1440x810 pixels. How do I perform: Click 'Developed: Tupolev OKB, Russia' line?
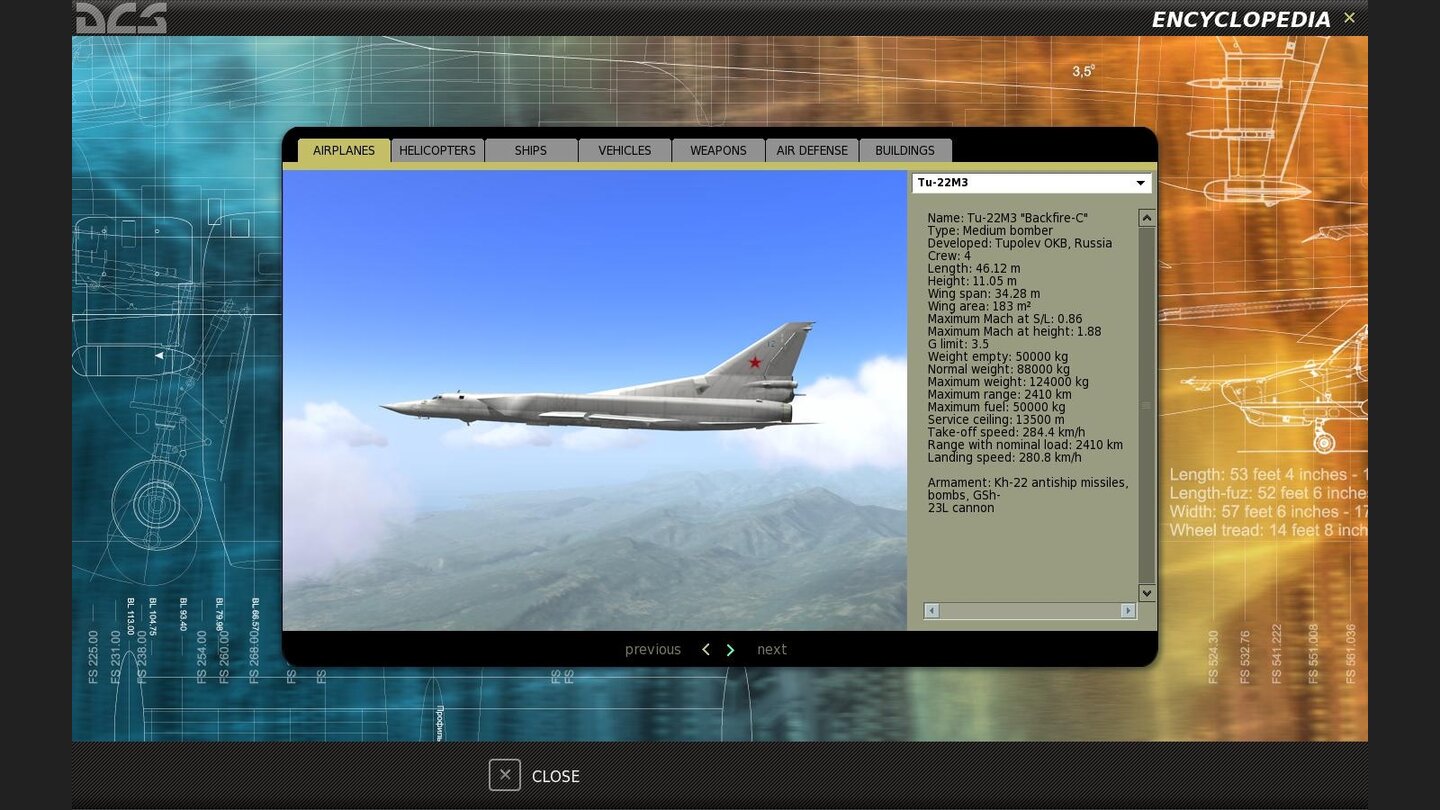tap(1019, 243)
